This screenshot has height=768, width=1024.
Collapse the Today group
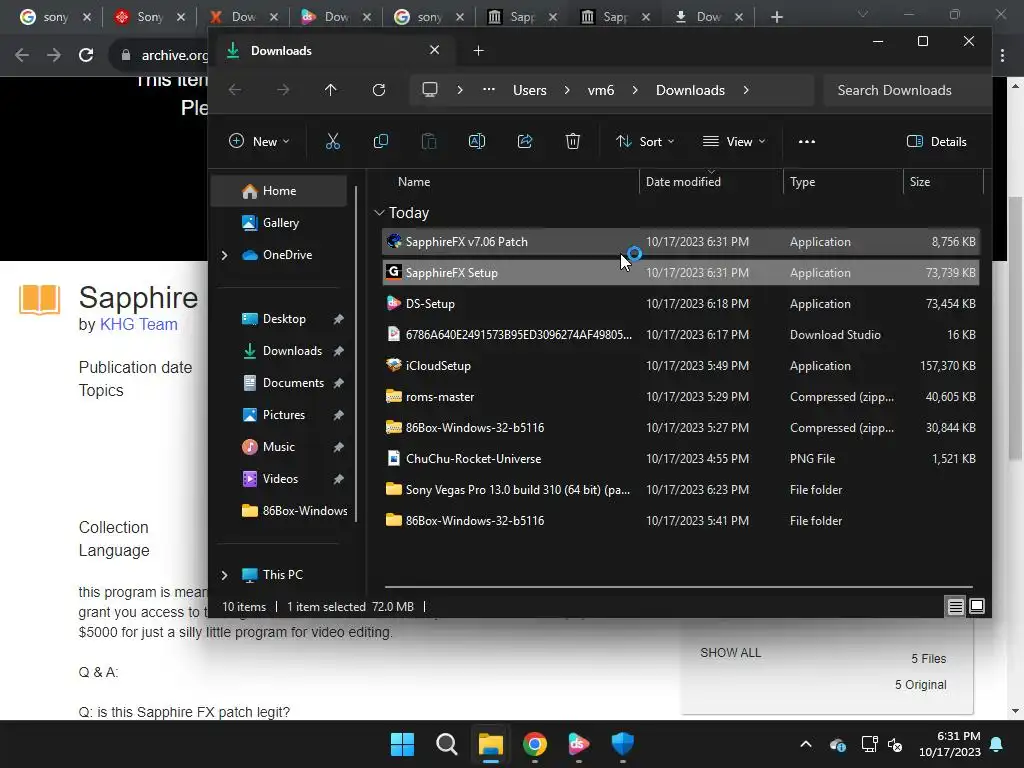pyautogui.click(x=379, y=213)
